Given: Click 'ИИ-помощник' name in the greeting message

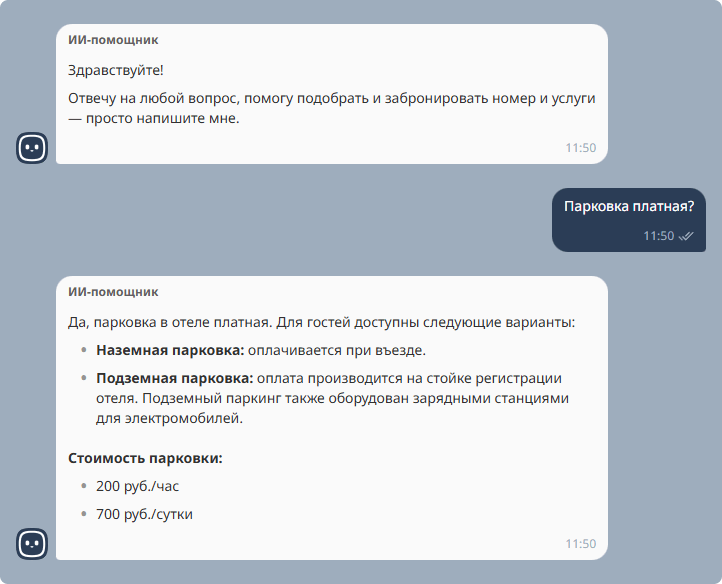Looking at the screenshot, I should [113, 40].
